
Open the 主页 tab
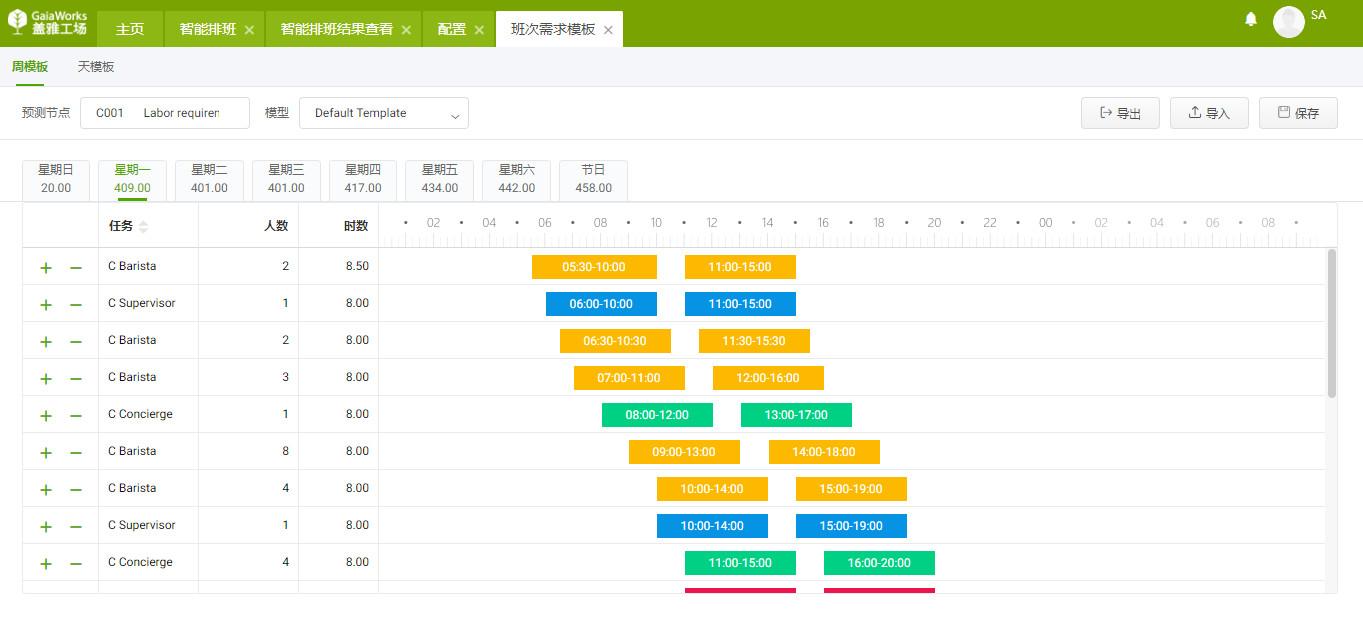click(130, 28)
